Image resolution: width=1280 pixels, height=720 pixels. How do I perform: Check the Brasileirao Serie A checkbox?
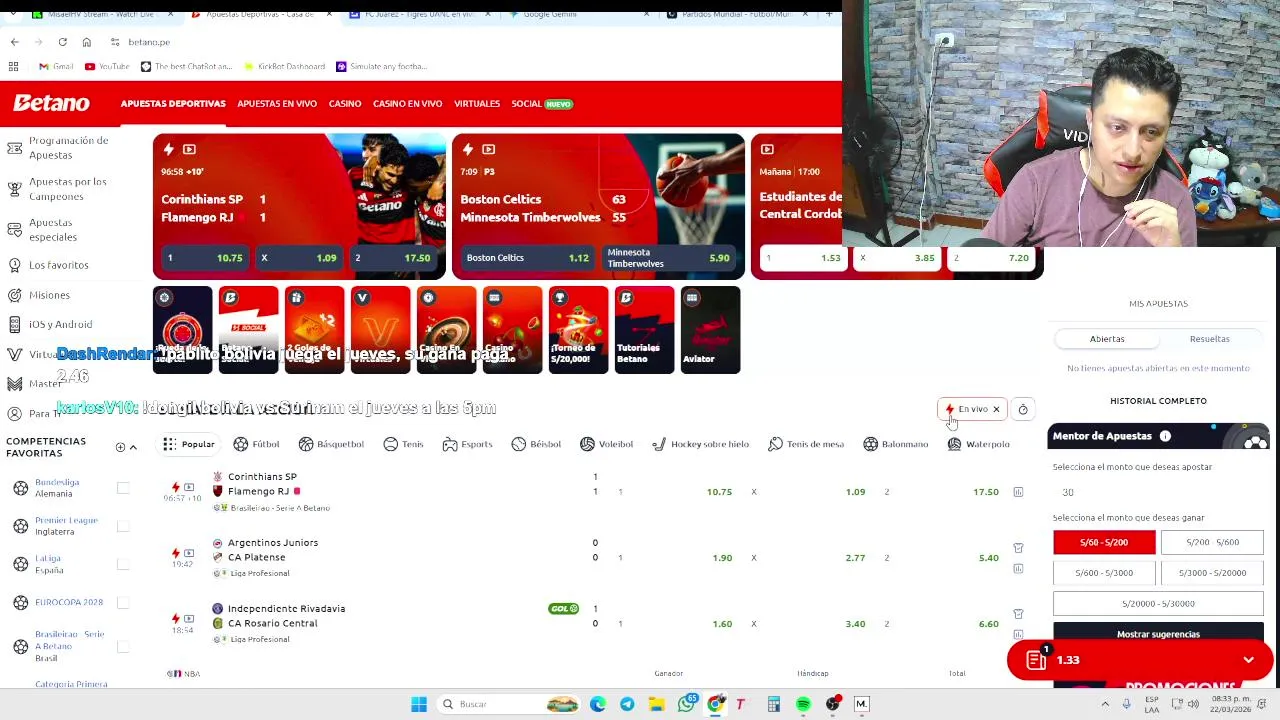(x=123, y=646)
